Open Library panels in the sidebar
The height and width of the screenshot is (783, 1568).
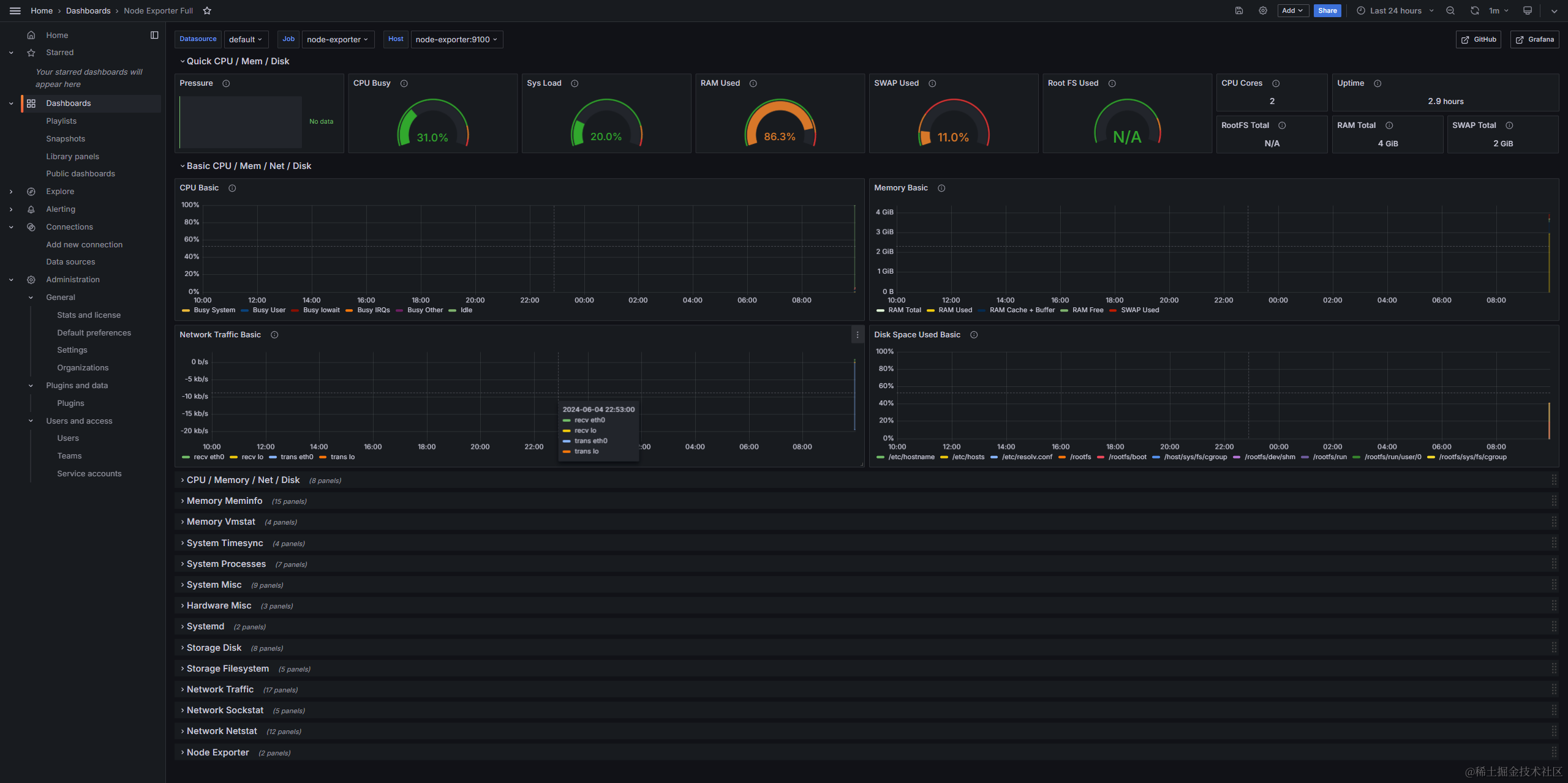(72, 157)
